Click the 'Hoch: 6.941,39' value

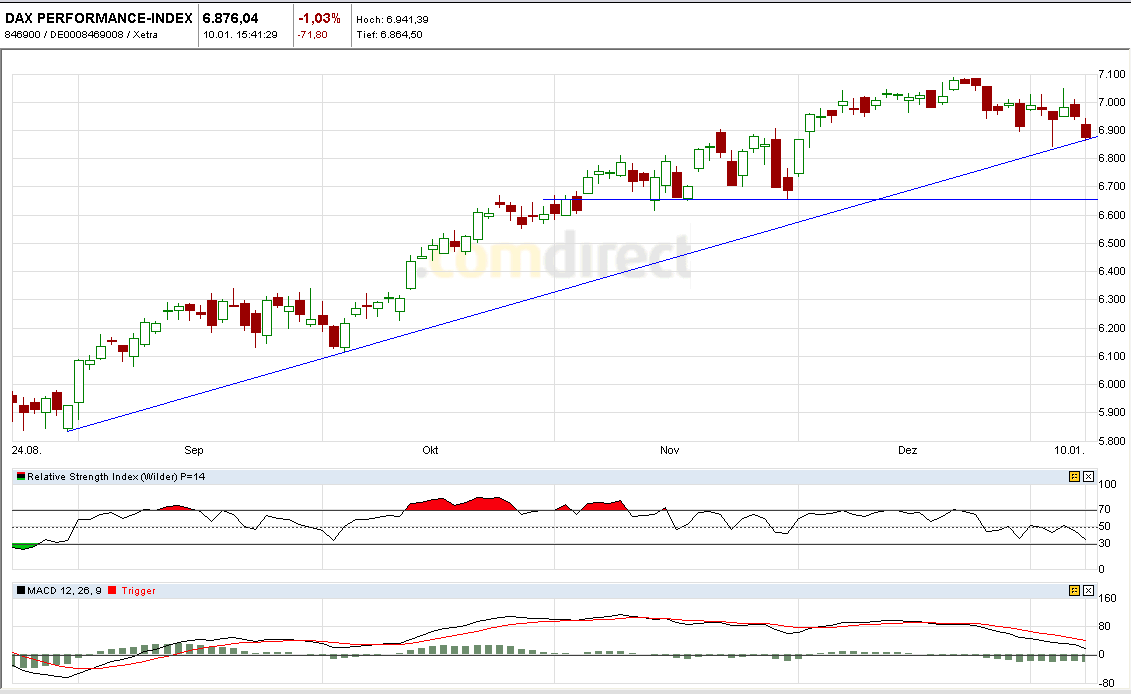coord(395,17)
